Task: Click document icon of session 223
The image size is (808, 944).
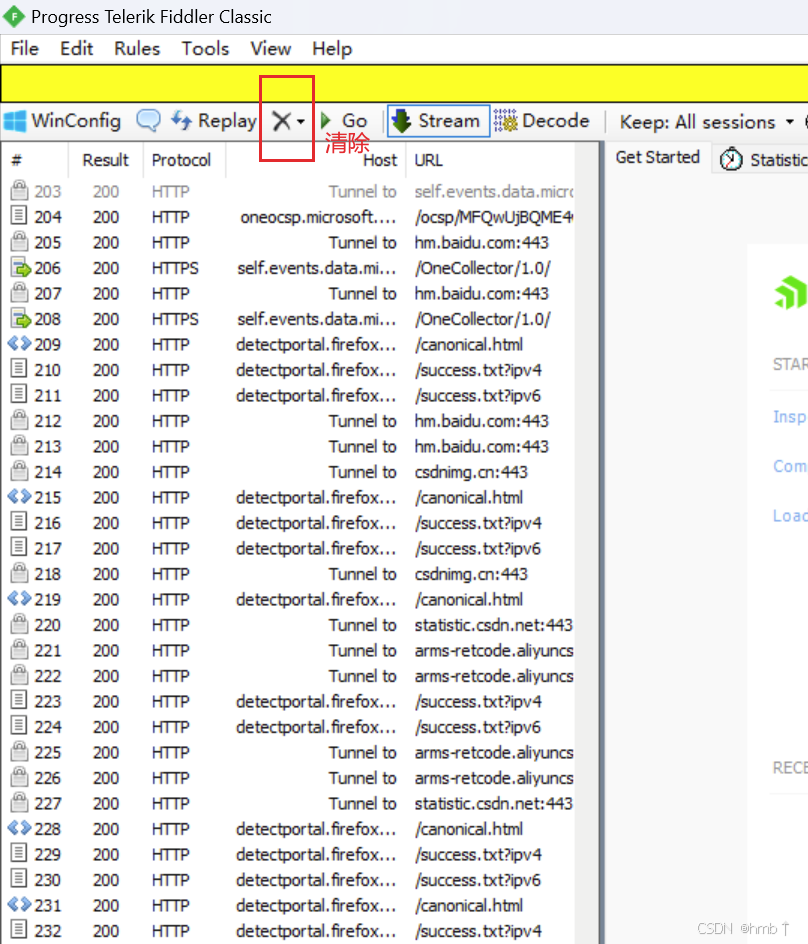Action: (x=19, y=700)
